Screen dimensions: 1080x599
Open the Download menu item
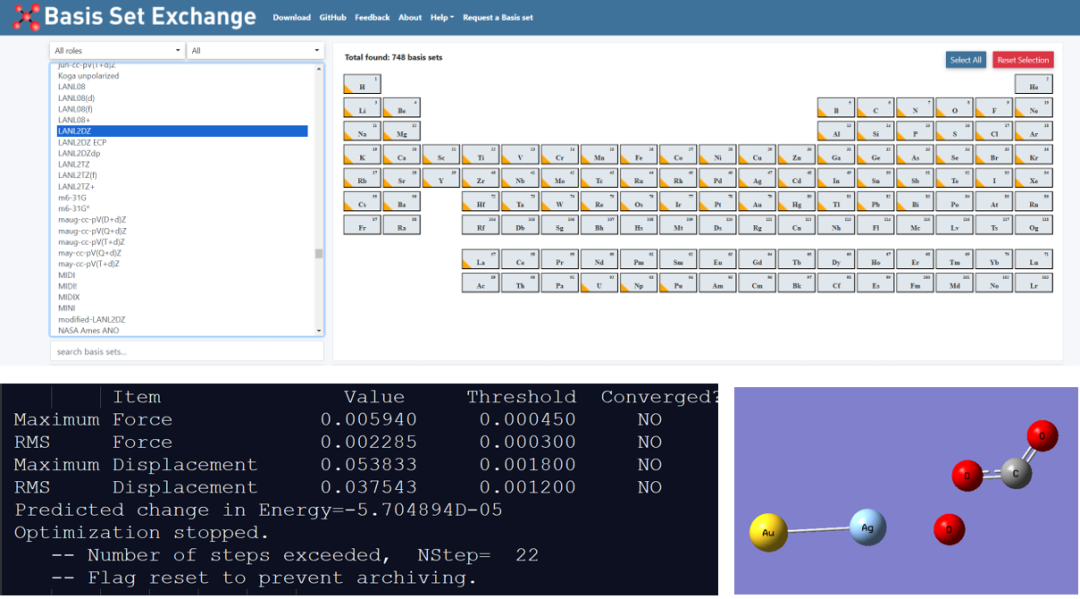tap(291, 18)
